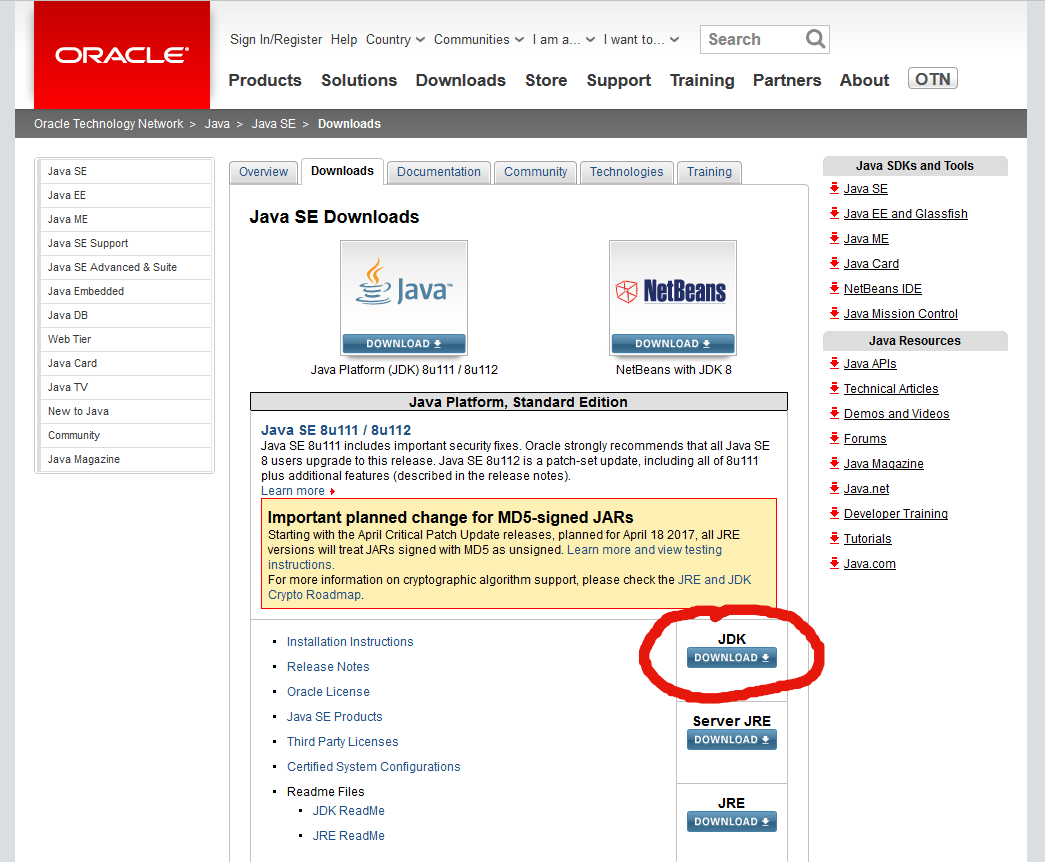Click the download icon beside NetBeans IDE
This screenshot has width=1045, height=862.
click(833, 288)
